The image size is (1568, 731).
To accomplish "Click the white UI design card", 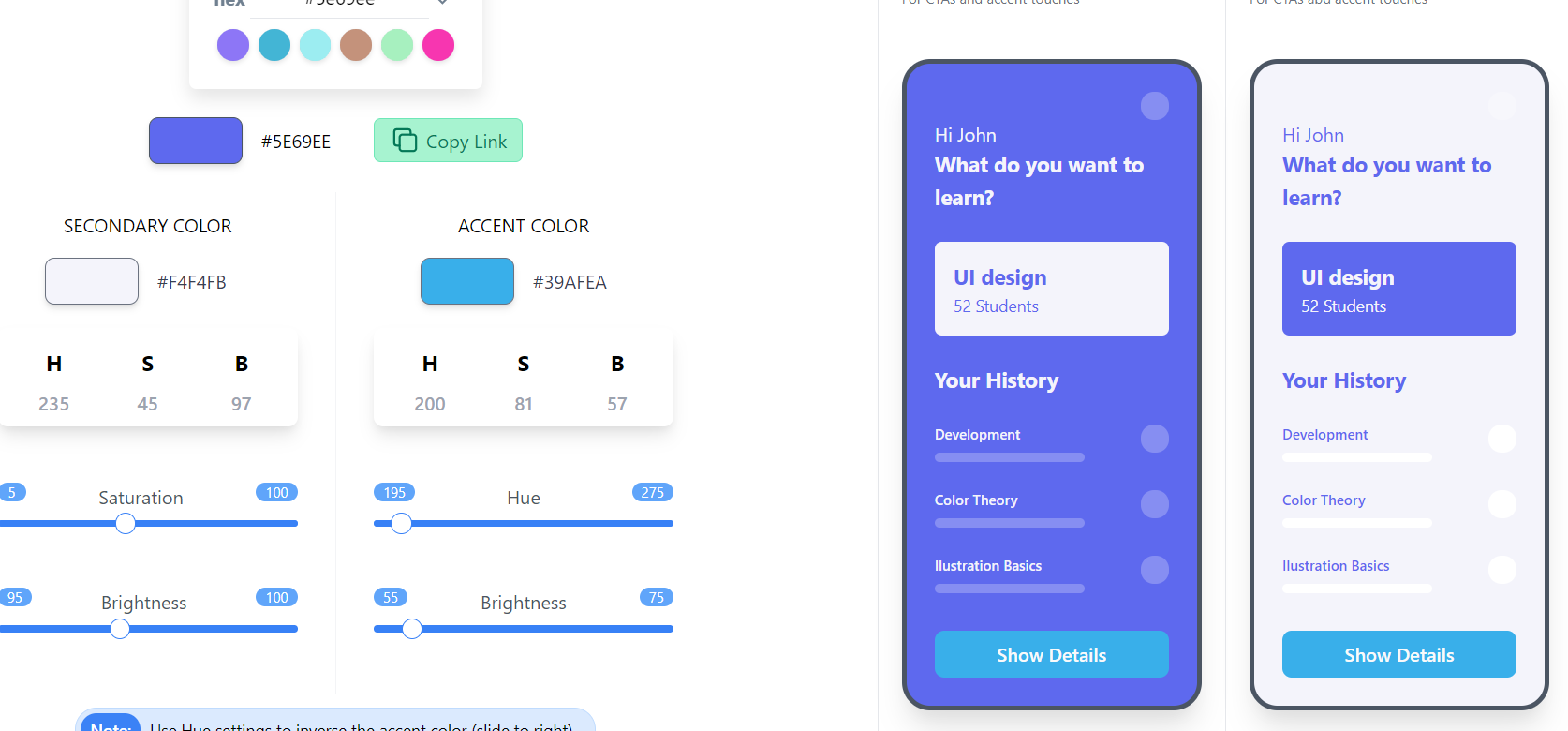I will tap(1051, 289).
